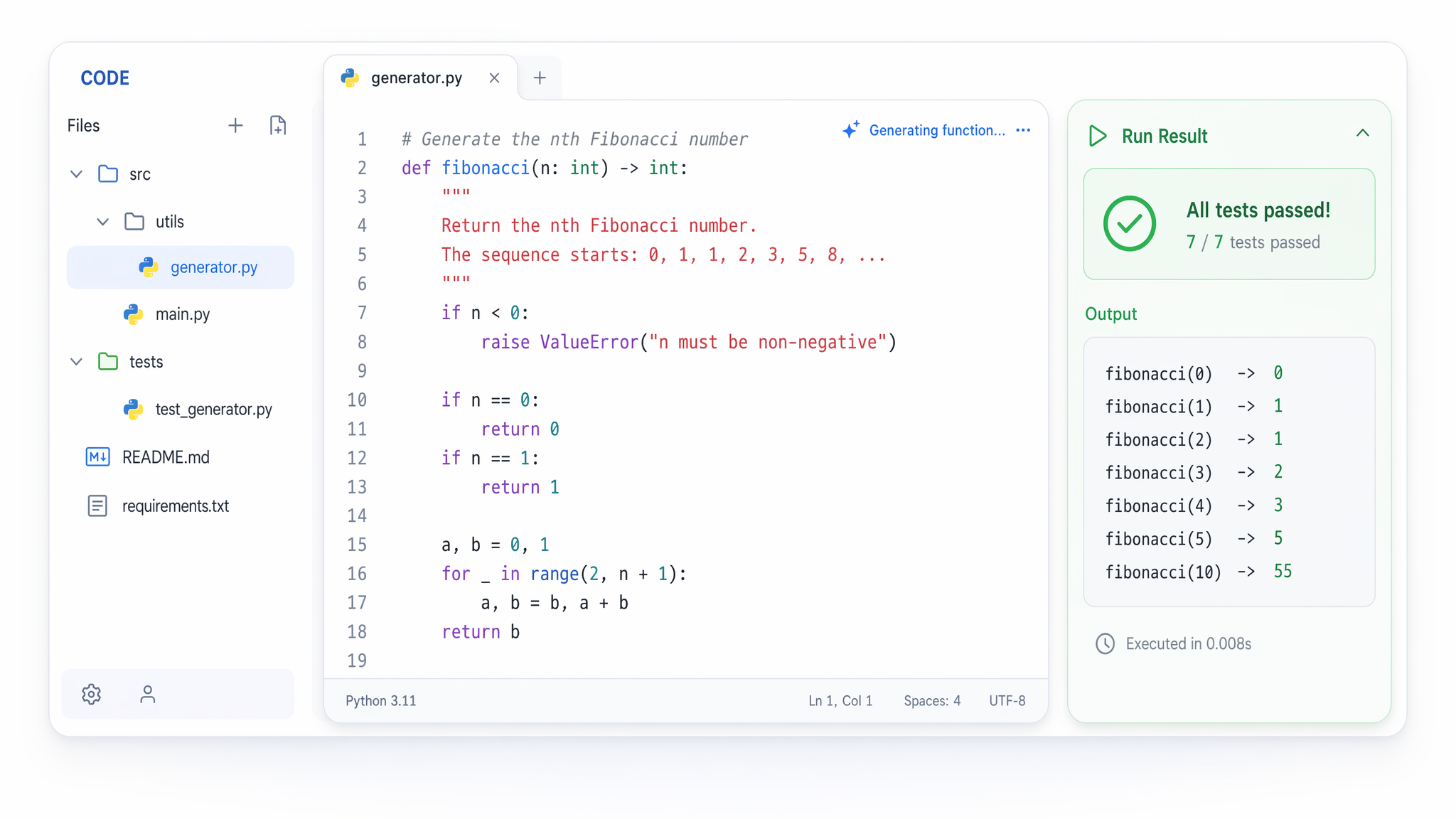Click the src folder icon

108,174
